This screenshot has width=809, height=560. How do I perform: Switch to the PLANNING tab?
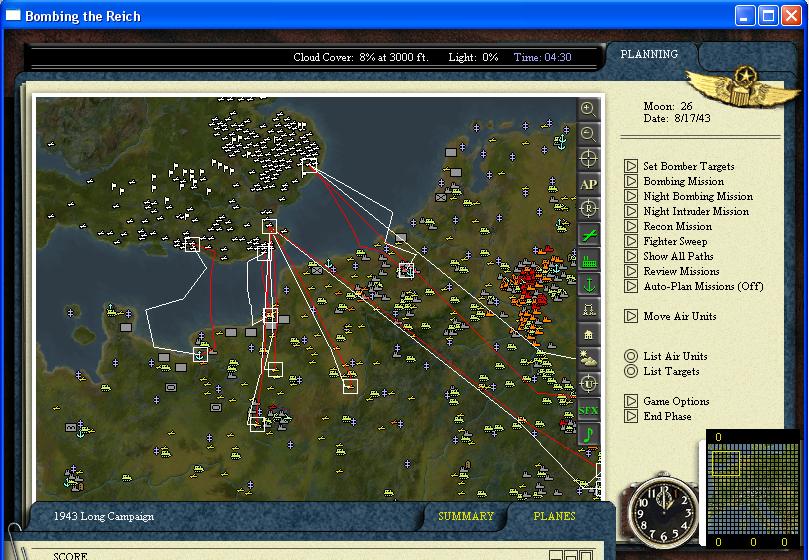[x=649, y=54]
